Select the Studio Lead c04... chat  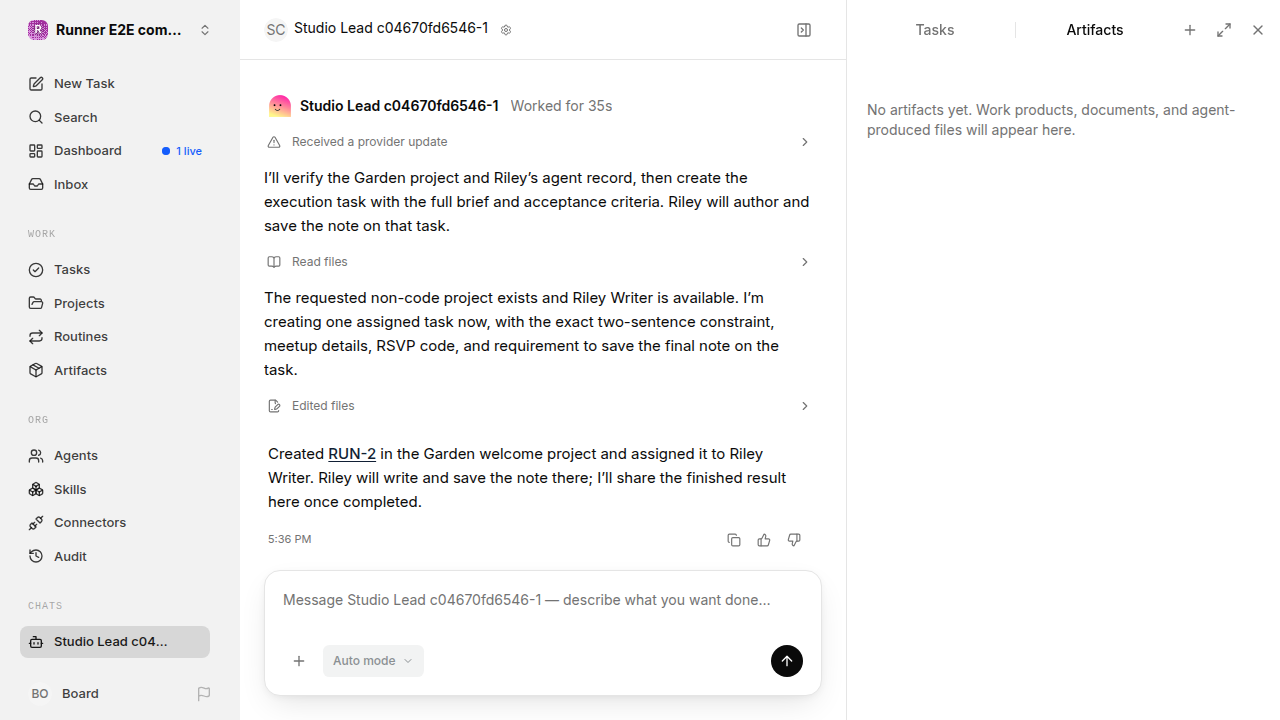coord(115,642)
